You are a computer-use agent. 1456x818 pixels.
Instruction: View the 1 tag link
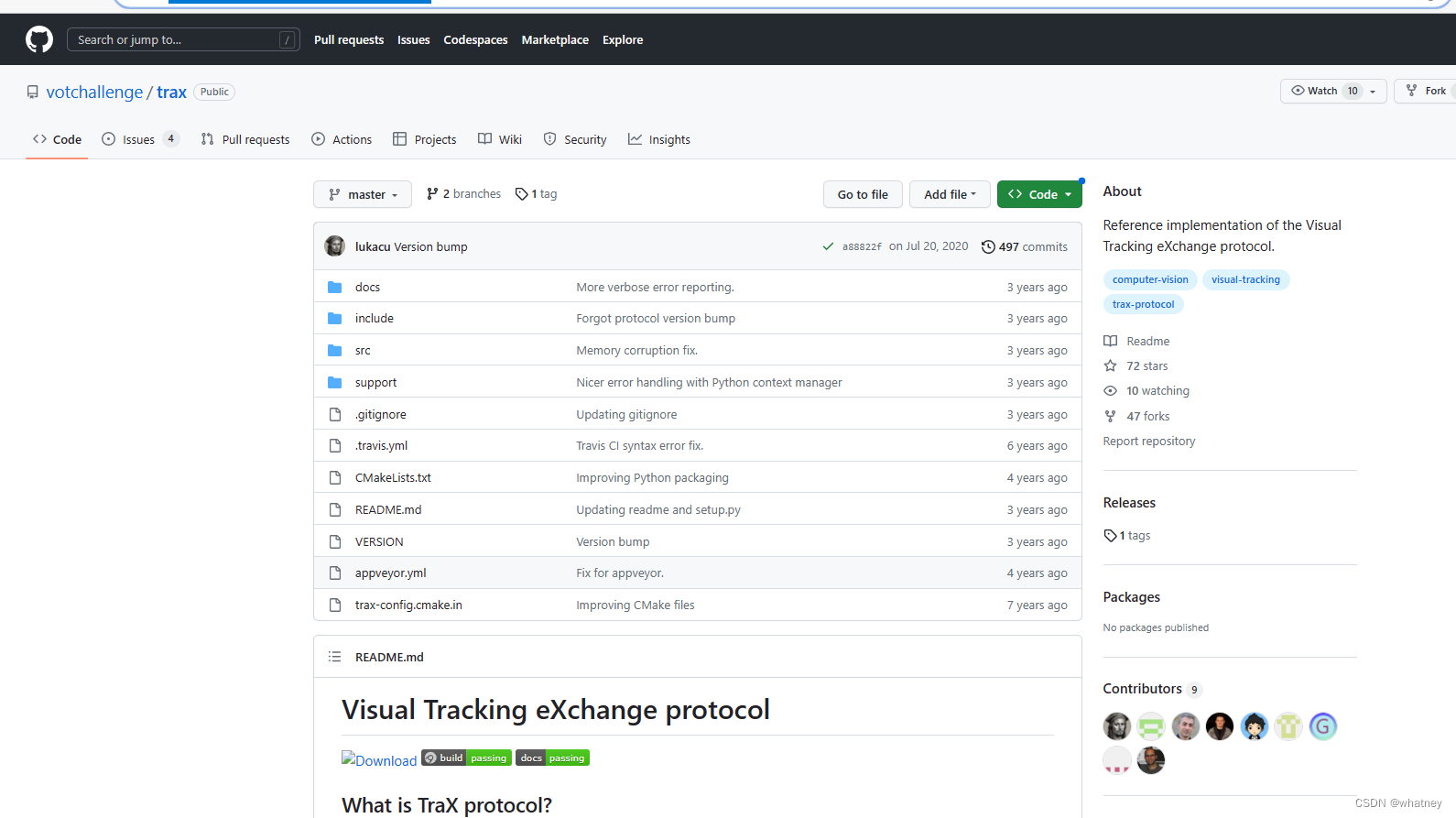pos(537,193)
